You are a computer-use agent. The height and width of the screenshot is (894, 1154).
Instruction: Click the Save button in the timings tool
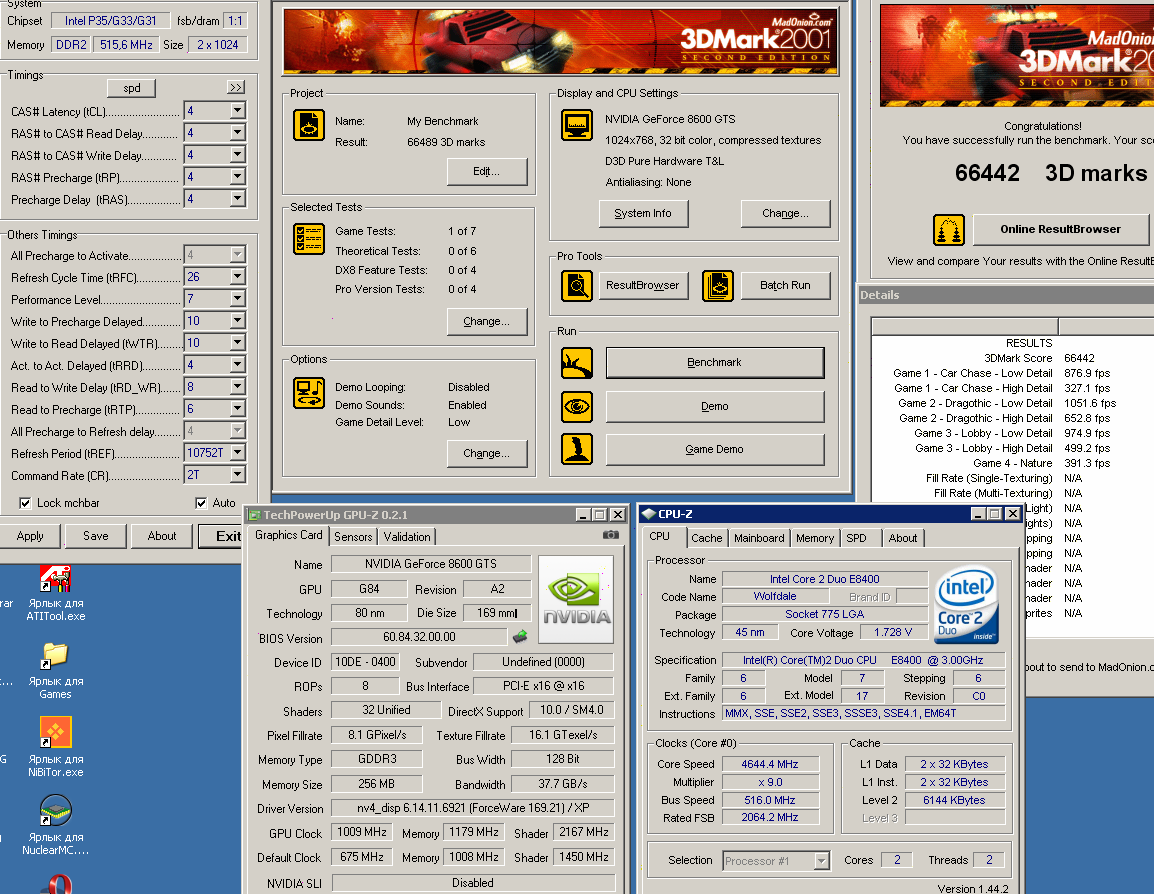(96, 536)
